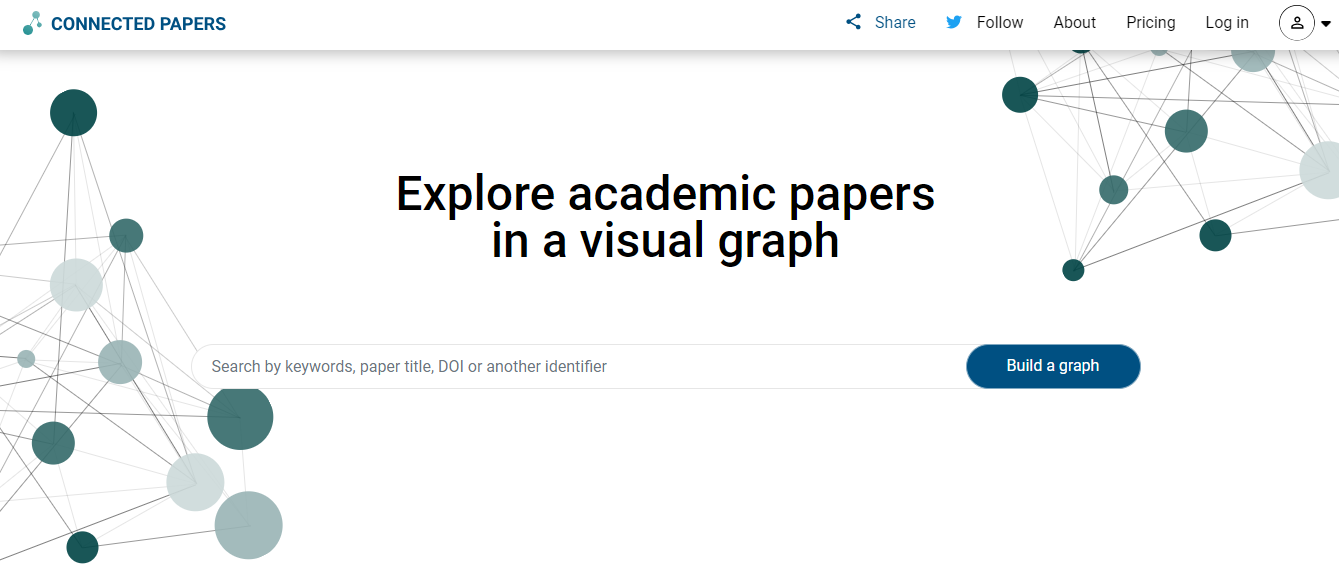
Task: Click the small dark node at the right graph's bottom
Action: pos(1073,270)
